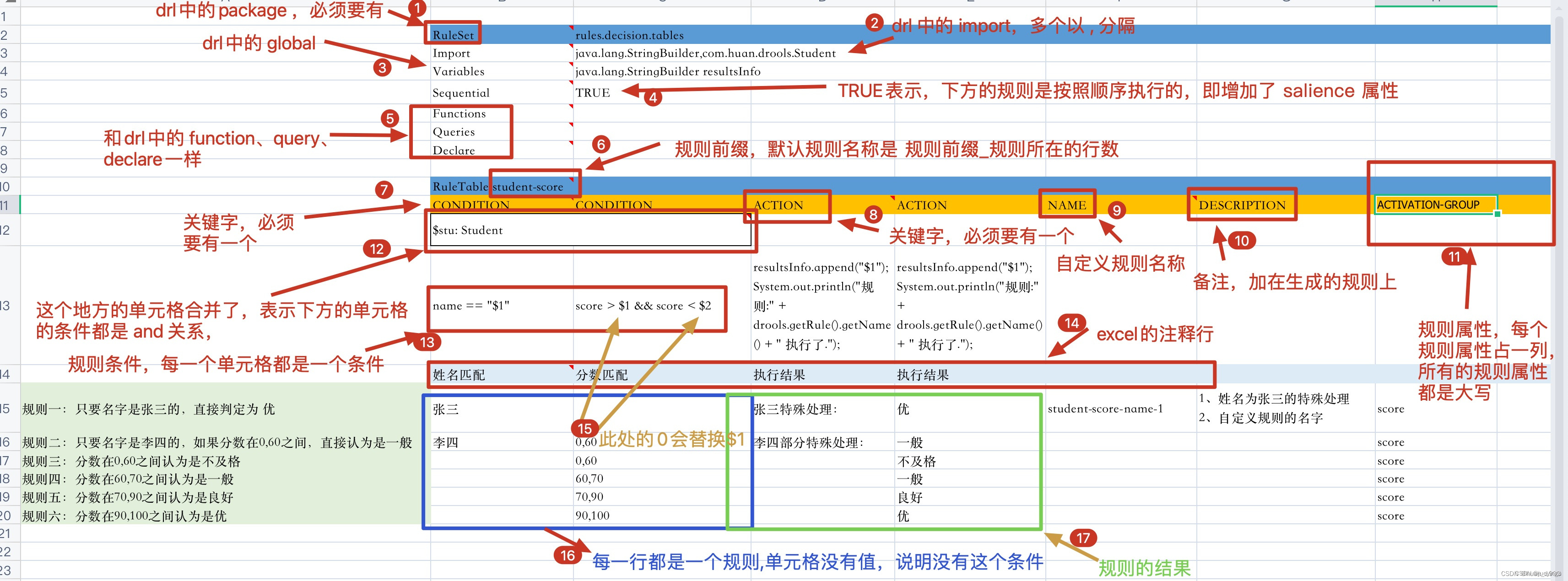Select the 90,100 score range cell

(662, 515)
